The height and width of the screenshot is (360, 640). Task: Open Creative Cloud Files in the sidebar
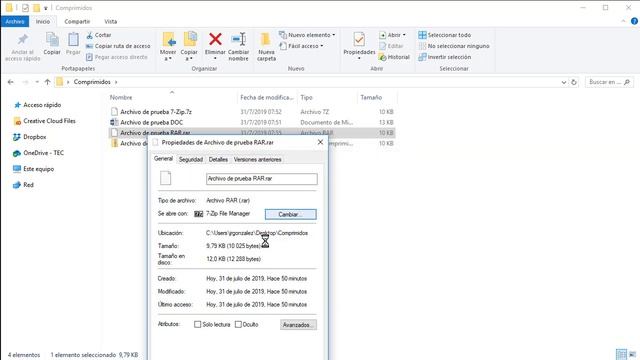44,121
